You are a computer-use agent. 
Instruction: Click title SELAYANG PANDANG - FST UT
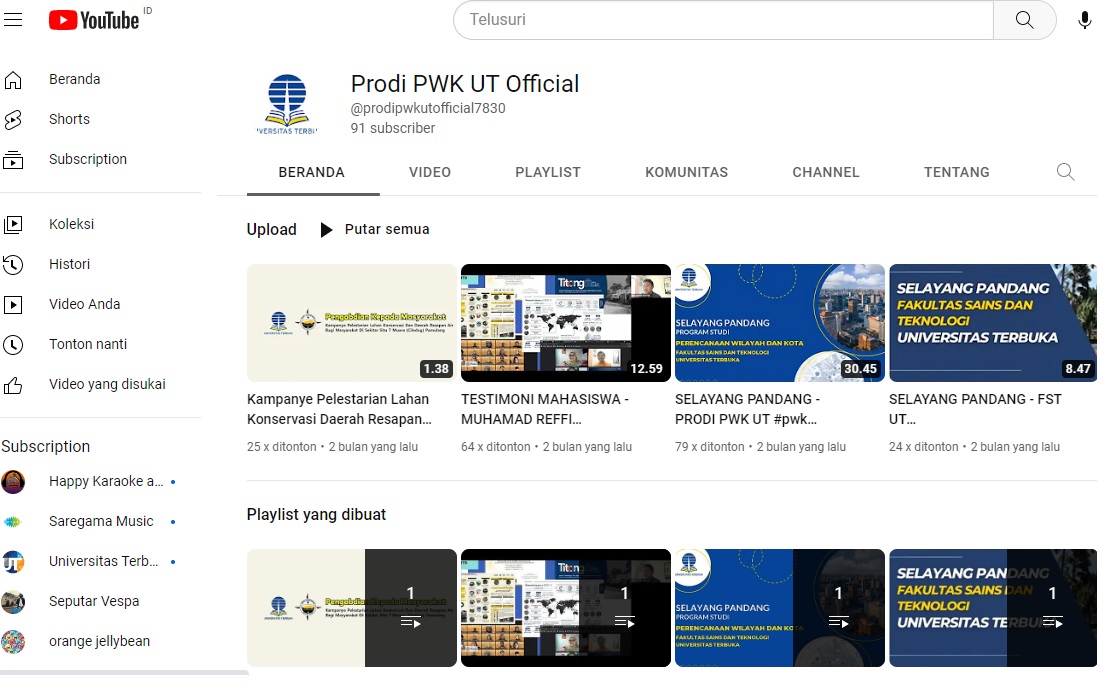[x=975, y=409]
